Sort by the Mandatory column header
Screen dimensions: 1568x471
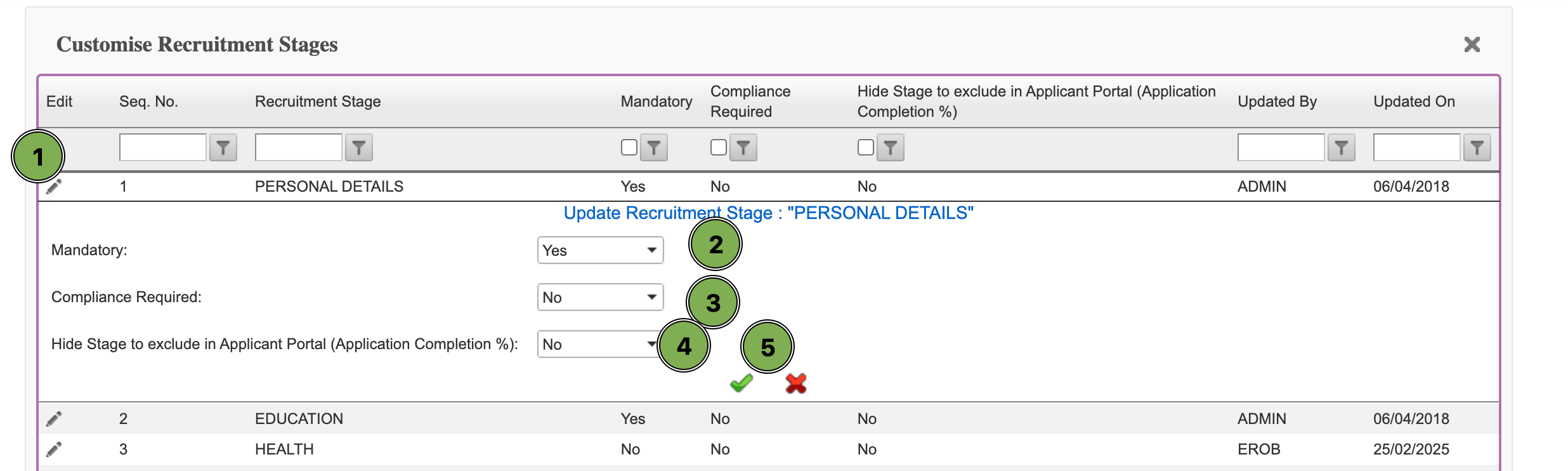tap(657, 102)
